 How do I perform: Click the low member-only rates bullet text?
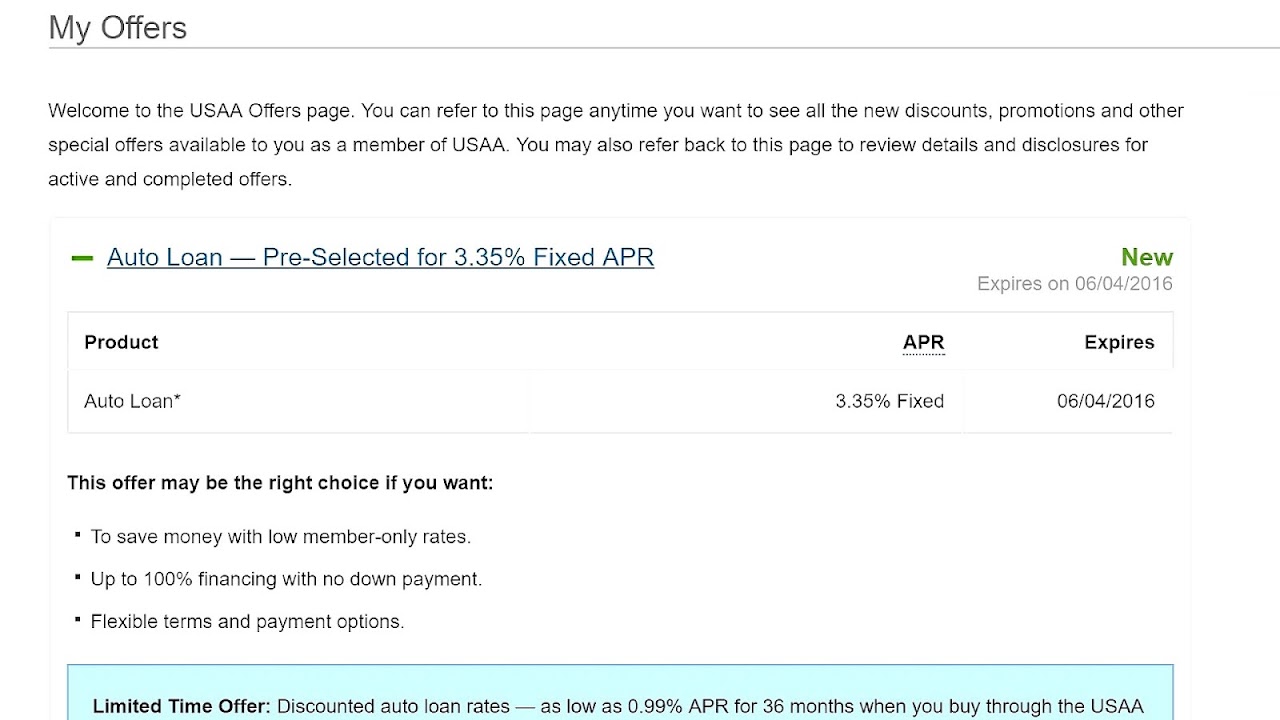280,537
